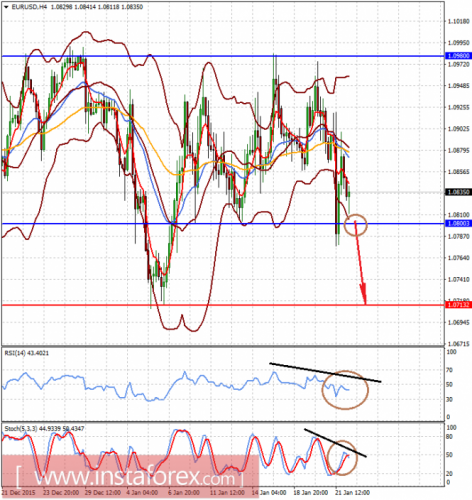Screen dimensions: 472x500
Task: Select the 1.10180 price axis value
Action: pos(459,21)
